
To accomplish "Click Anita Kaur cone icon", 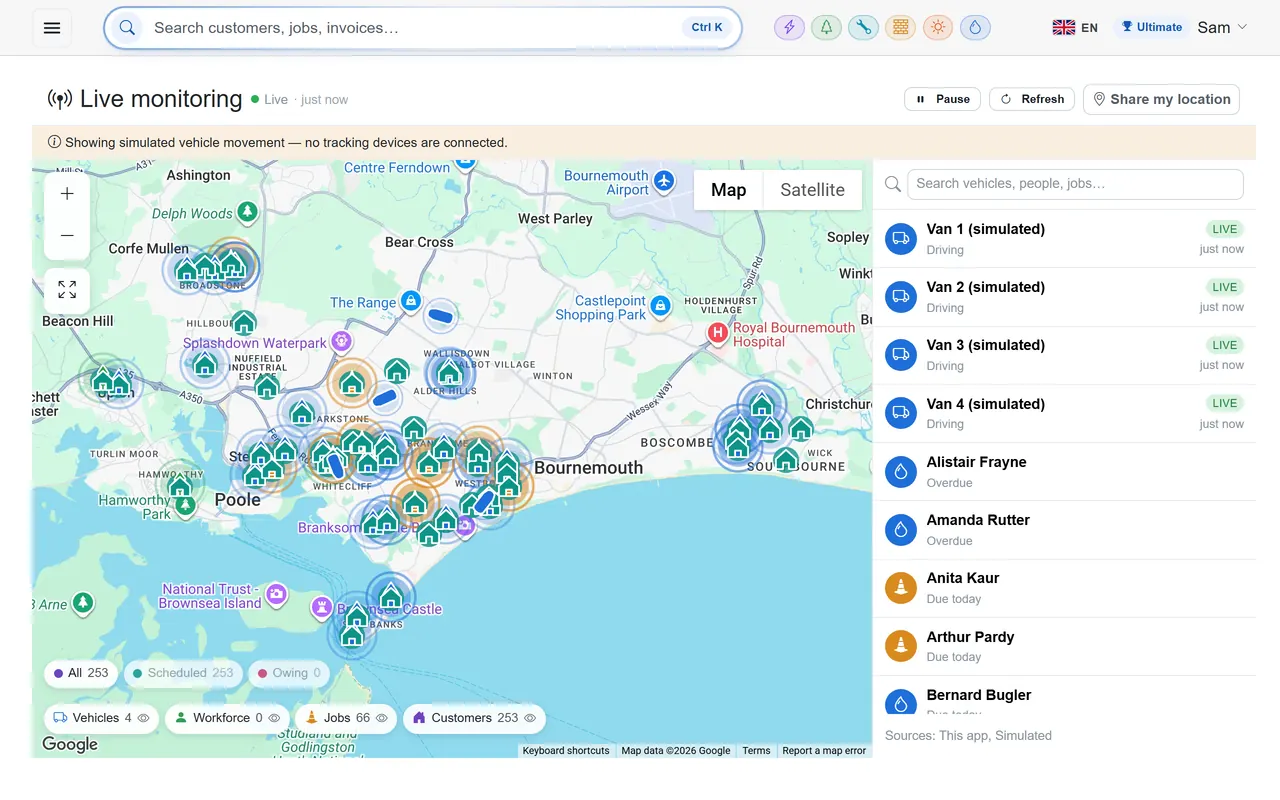I will point(901,588).
